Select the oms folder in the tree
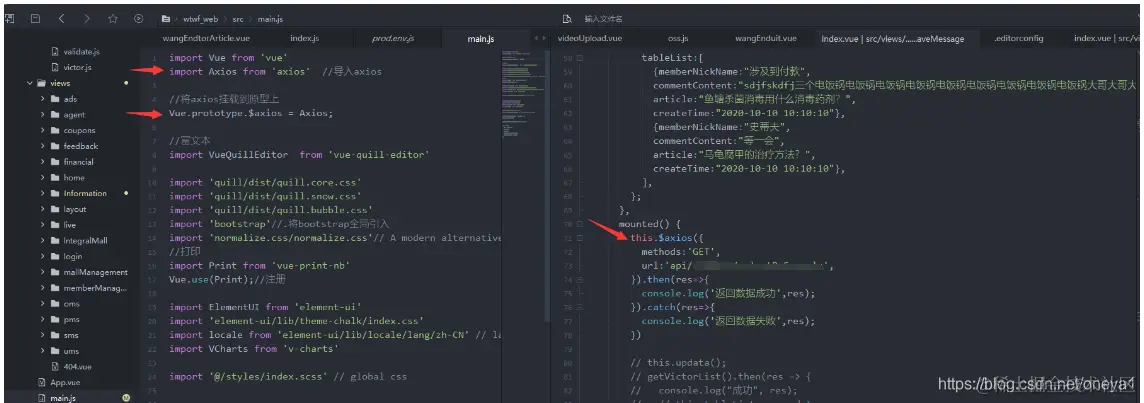This screenshot has height=403, width=1144. tap(71, 304)
